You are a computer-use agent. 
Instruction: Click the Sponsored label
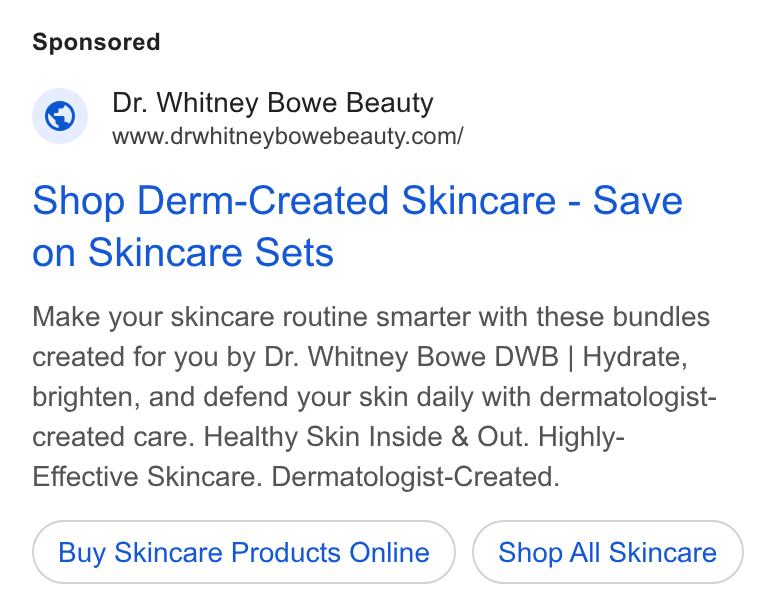coord(96,42)
